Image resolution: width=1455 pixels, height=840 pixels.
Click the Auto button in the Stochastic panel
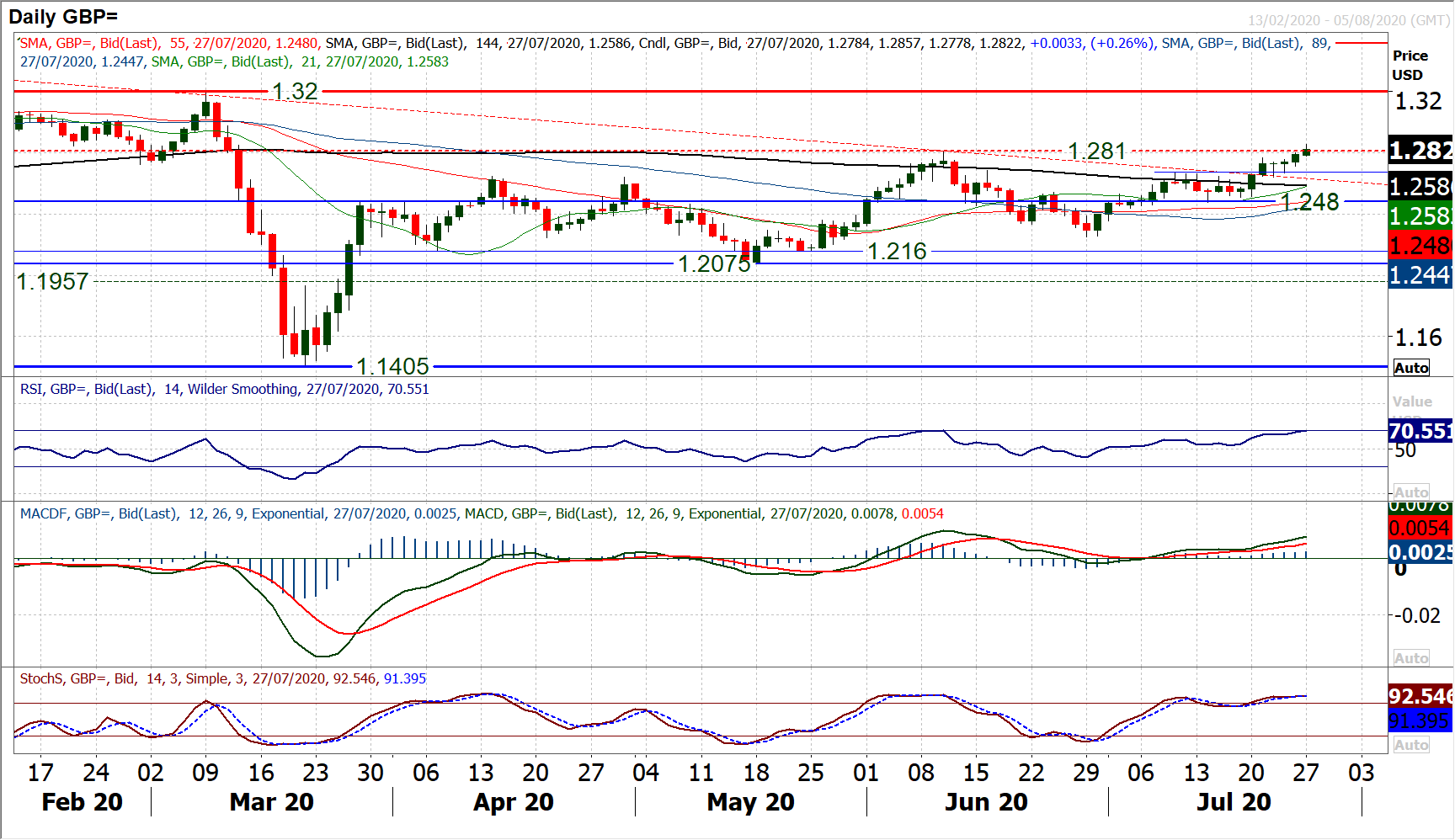(1411, 745)
